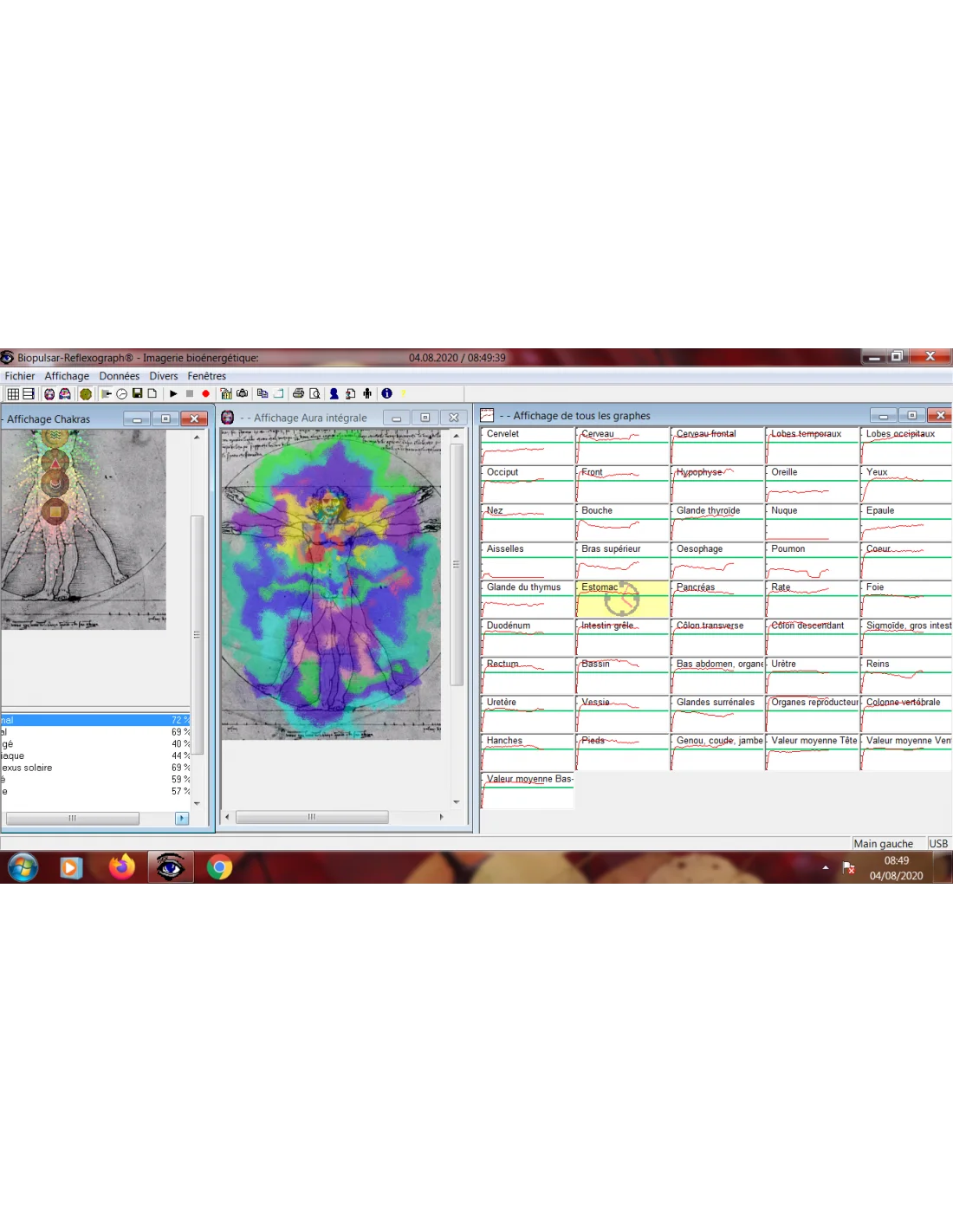Select the Estomac graph cell
The height and width of the screenshot is (1232, 953).
pyautogui.click(x=622, y=599)
